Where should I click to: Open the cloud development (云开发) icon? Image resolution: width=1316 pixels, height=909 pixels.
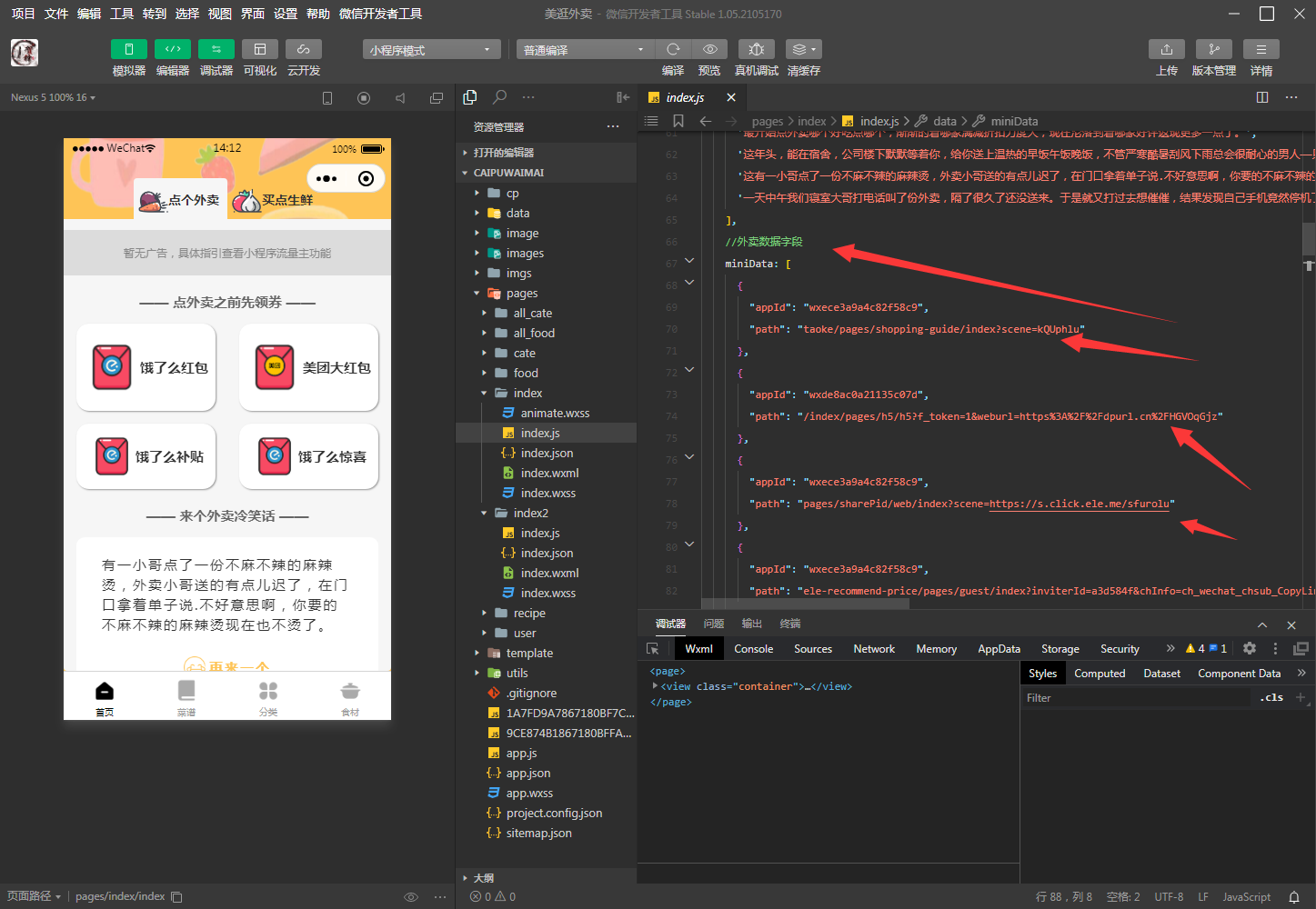point(304,49)
